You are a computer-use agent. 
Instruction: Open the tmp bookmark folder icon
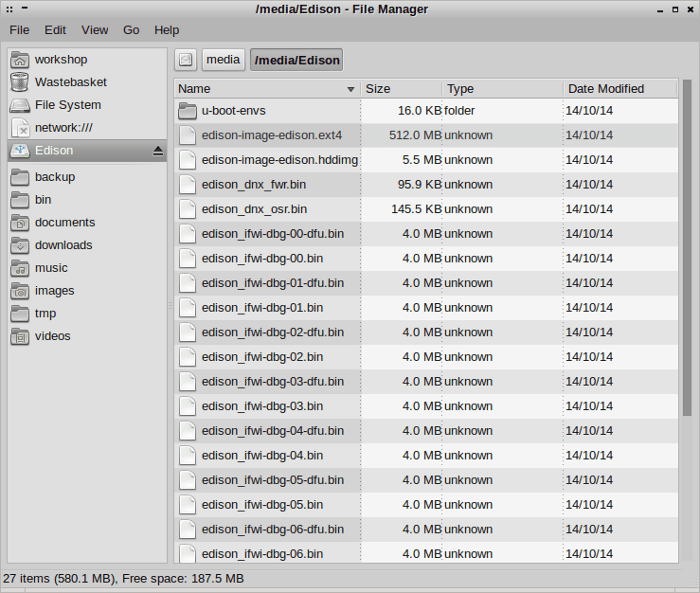point(20,313)
